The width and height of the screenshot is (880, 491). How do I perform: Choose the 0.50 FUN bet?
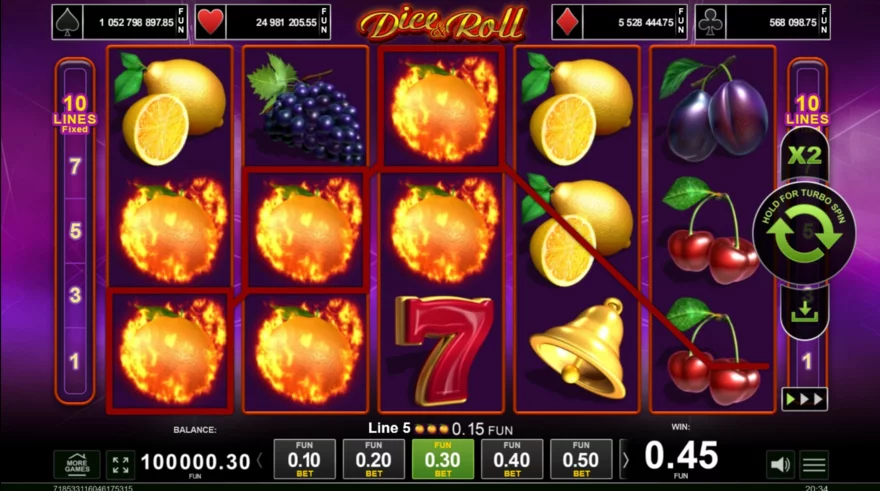pyautogui.click(x=581, y=459)
